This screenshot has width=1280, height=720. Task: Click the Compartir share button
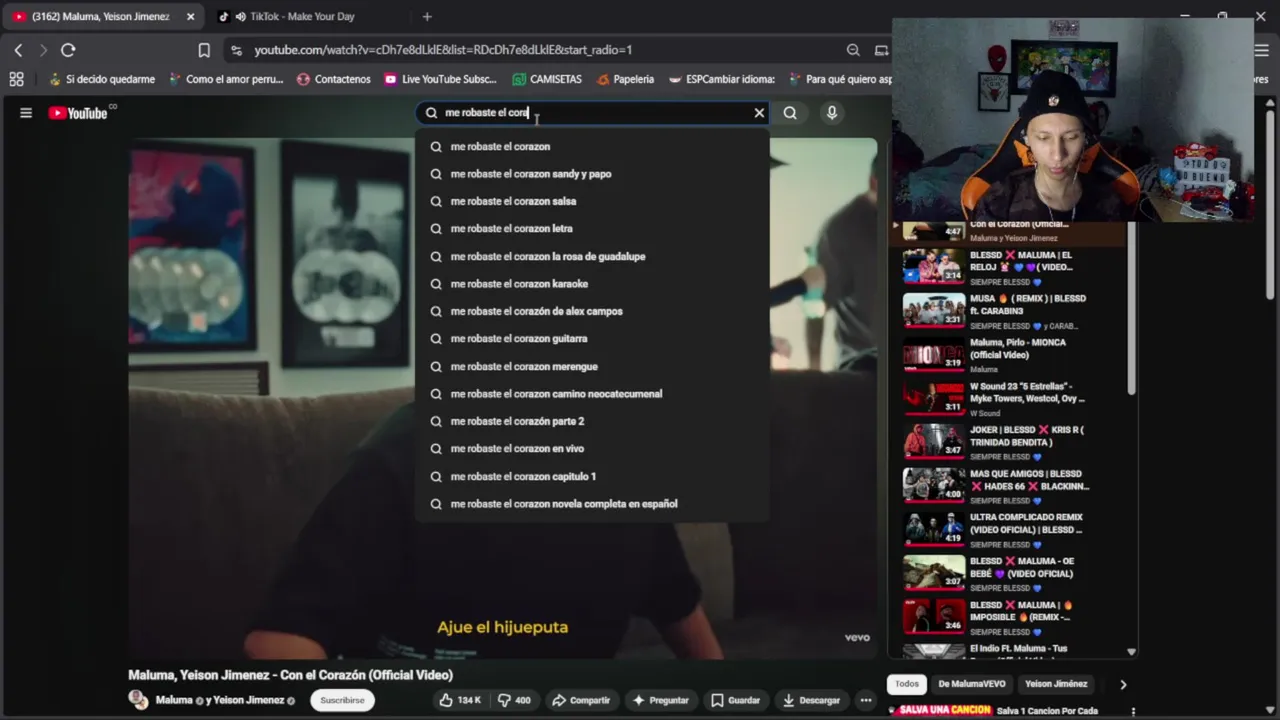pyautogui.click(x=580, y=700)
